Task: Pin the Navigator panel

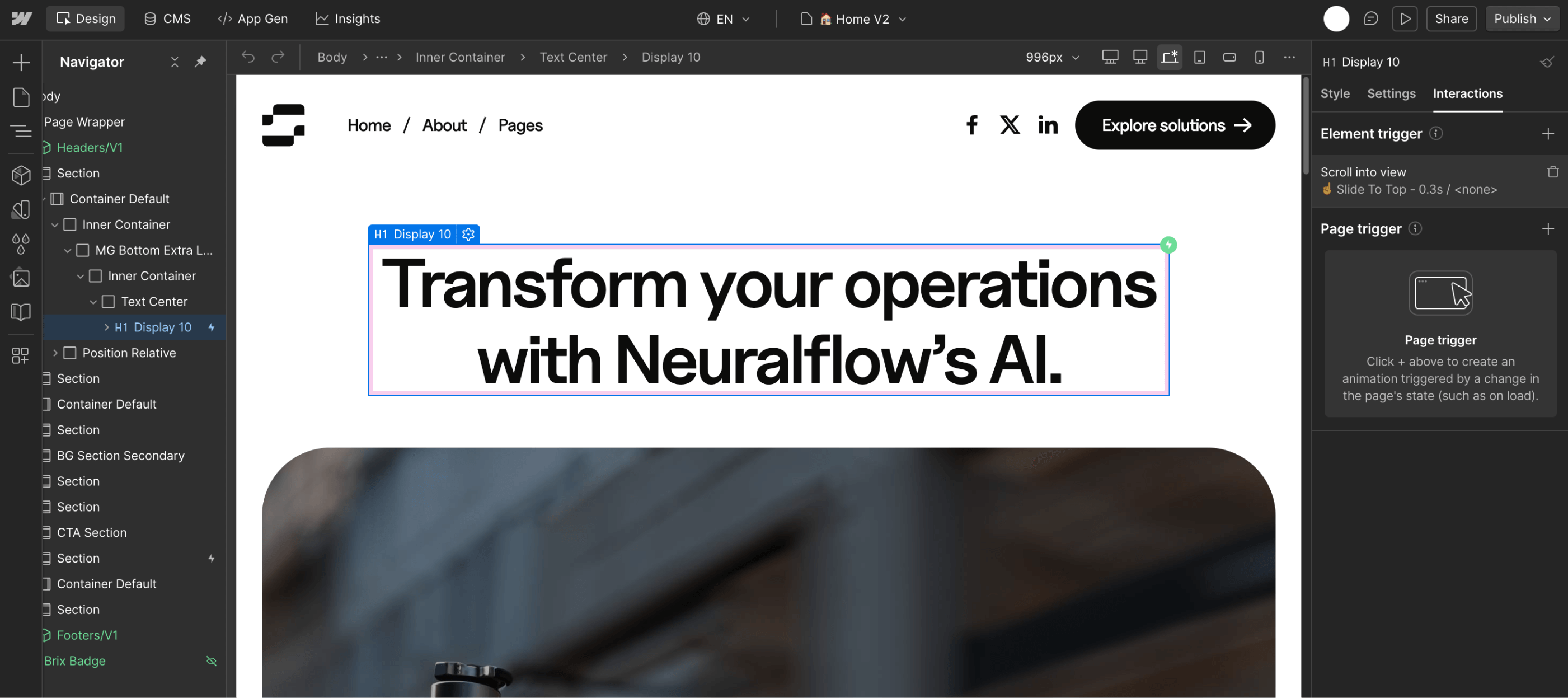Action: tap(201, 62)
